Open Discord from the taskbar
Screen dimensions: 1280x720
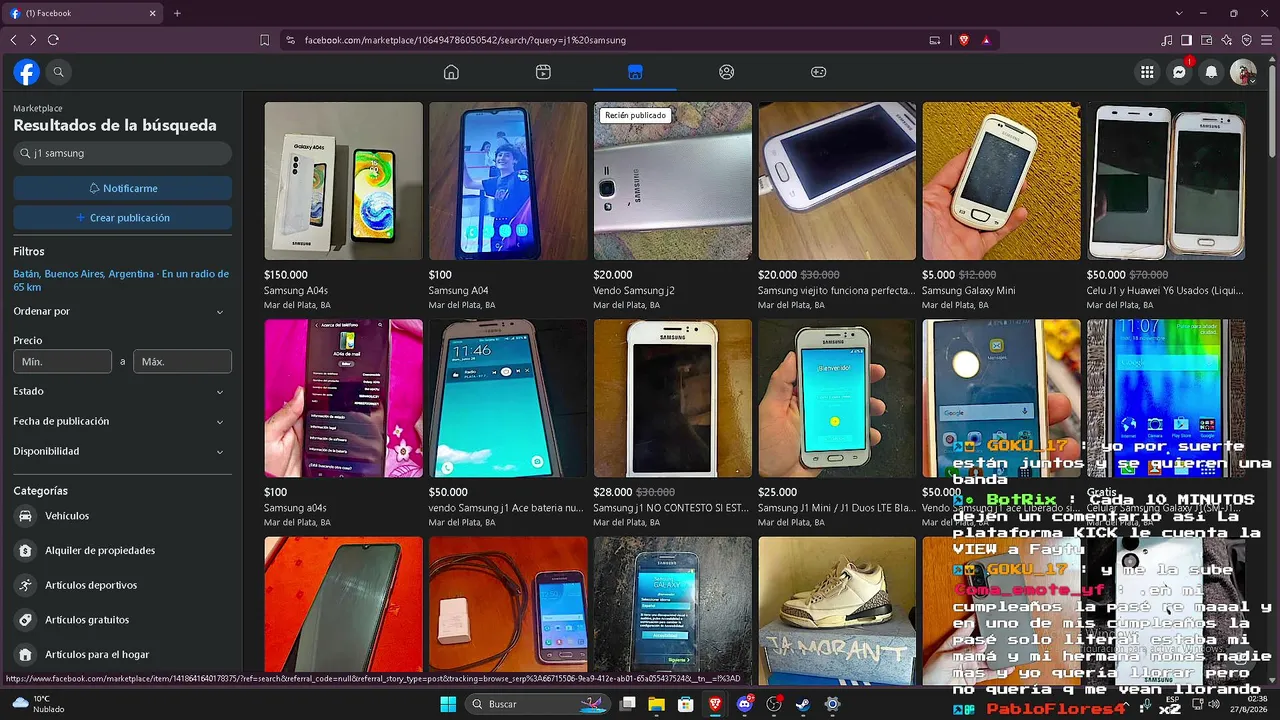(745, 704)
